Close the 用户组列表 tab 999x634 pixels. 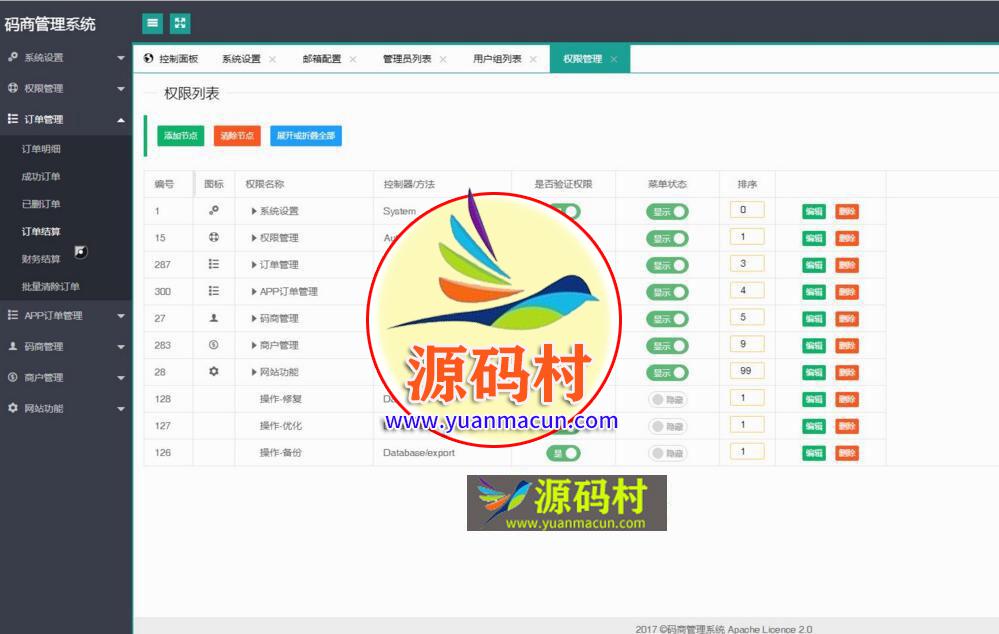click(533, 59)
